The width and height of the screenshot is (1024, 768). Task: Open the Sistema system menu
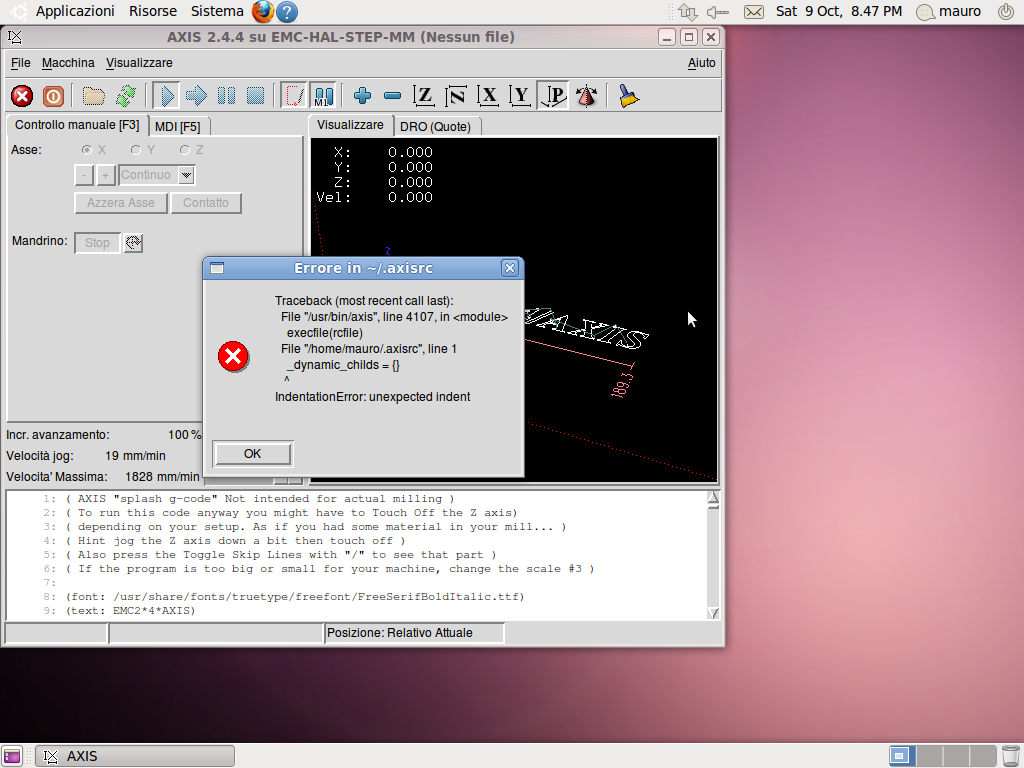click(x=217, y=11)
